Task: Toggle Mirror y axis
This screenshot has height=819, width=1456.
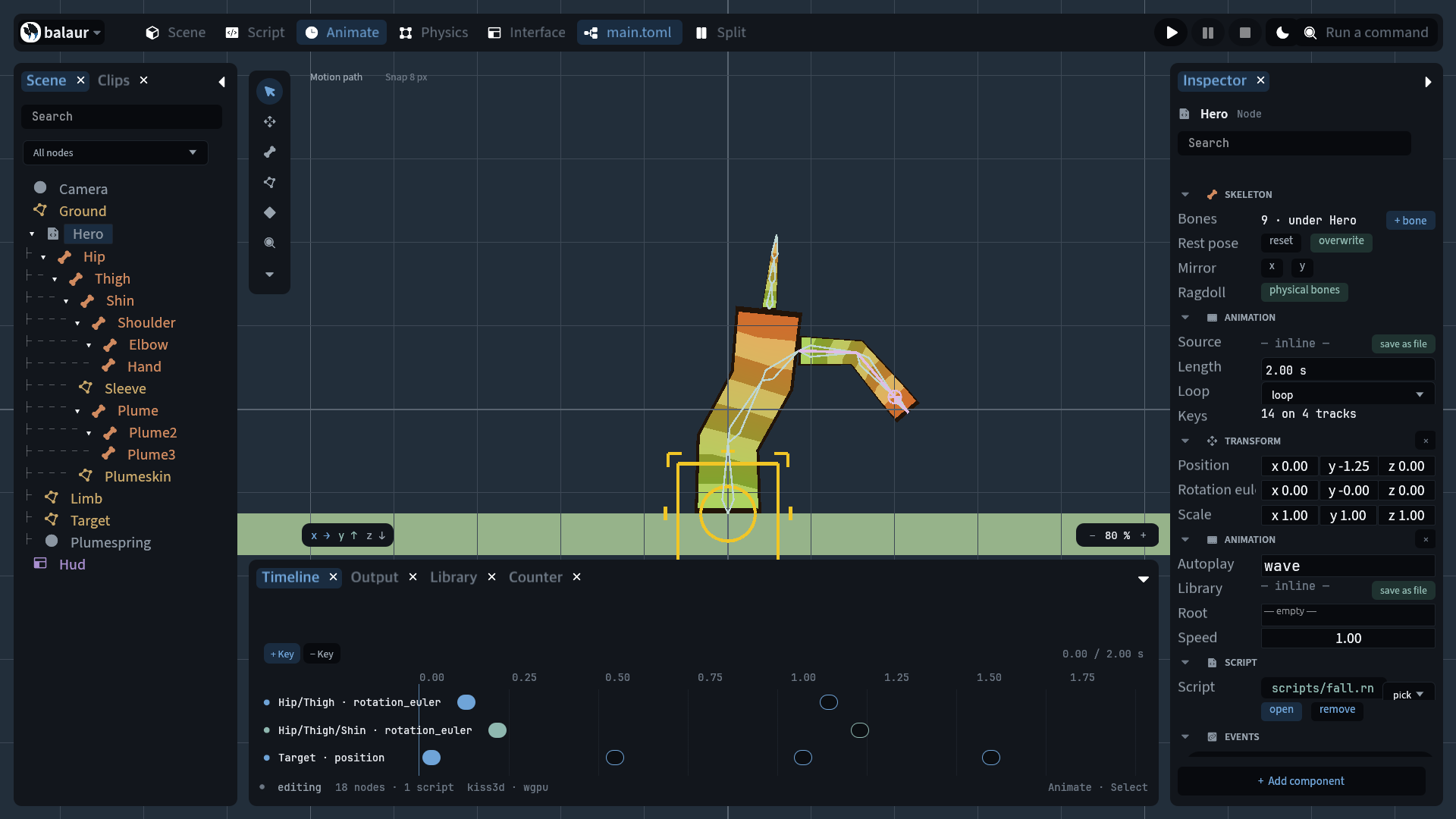Action: click(x=1302, y=266)
